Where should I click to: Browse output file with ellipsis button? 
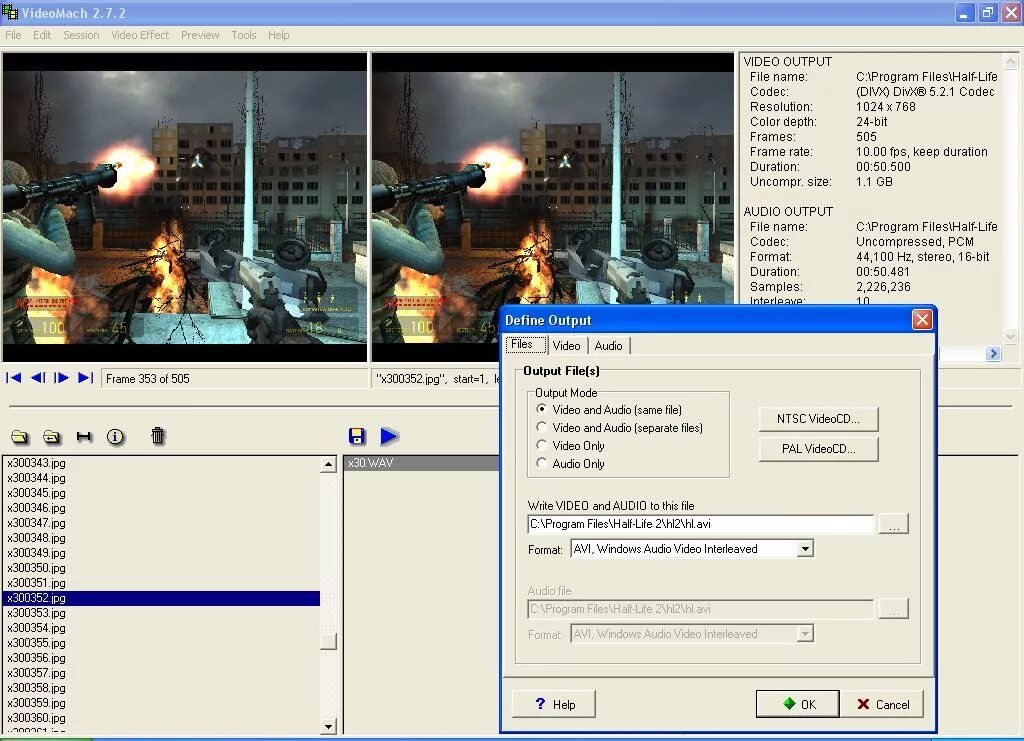(x=893, y=523)
